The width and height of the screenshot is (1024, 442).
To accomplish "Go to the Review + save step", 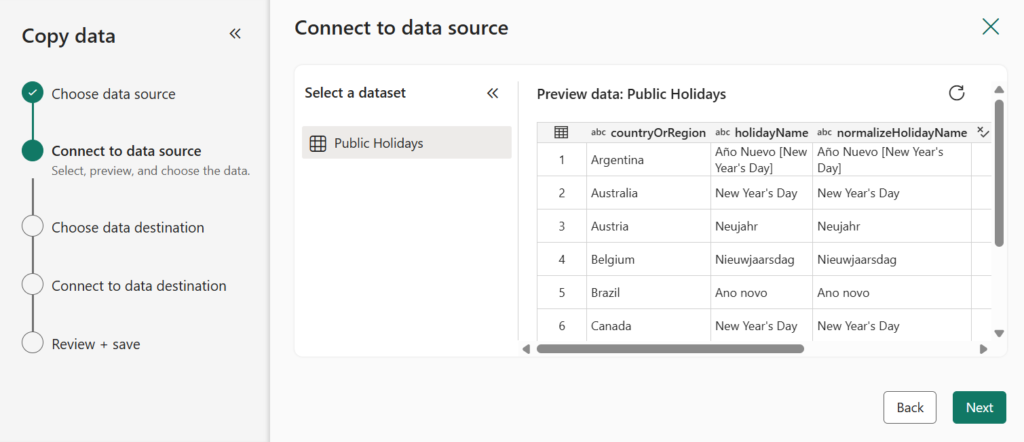I will 96,344.
